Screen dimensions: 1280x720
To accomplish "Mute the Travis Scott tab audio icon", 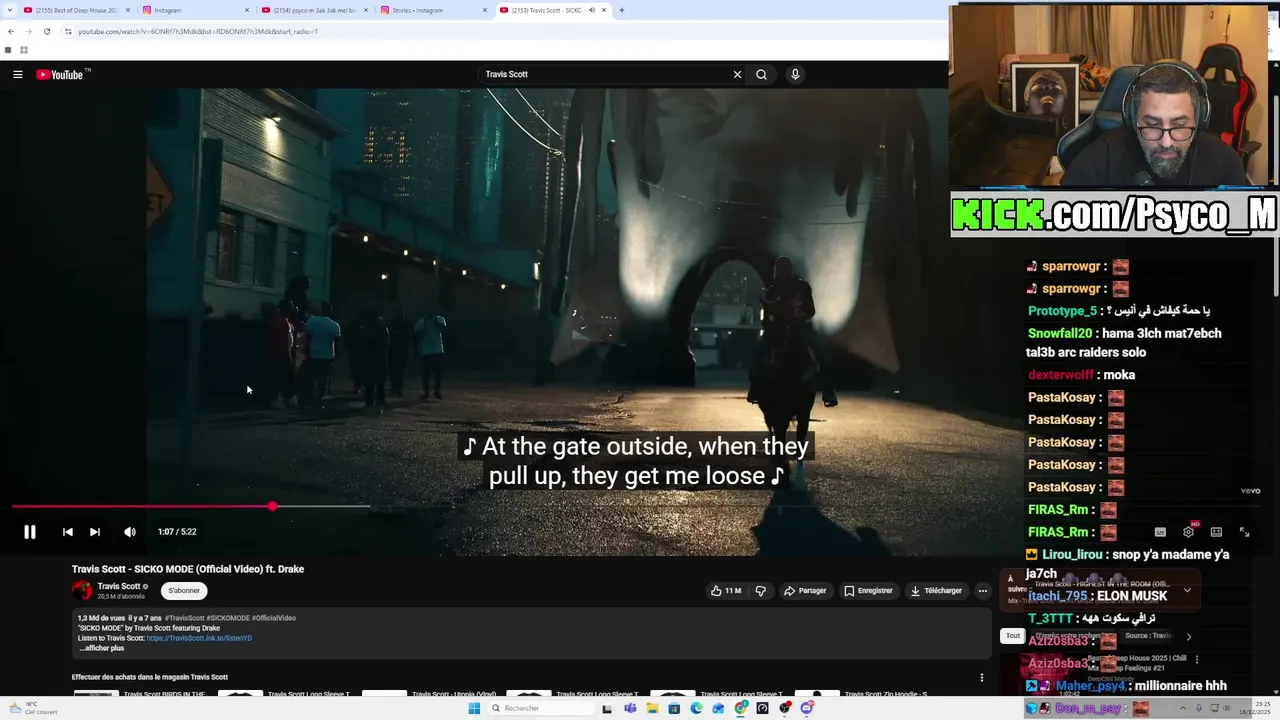I will point(591,10).
